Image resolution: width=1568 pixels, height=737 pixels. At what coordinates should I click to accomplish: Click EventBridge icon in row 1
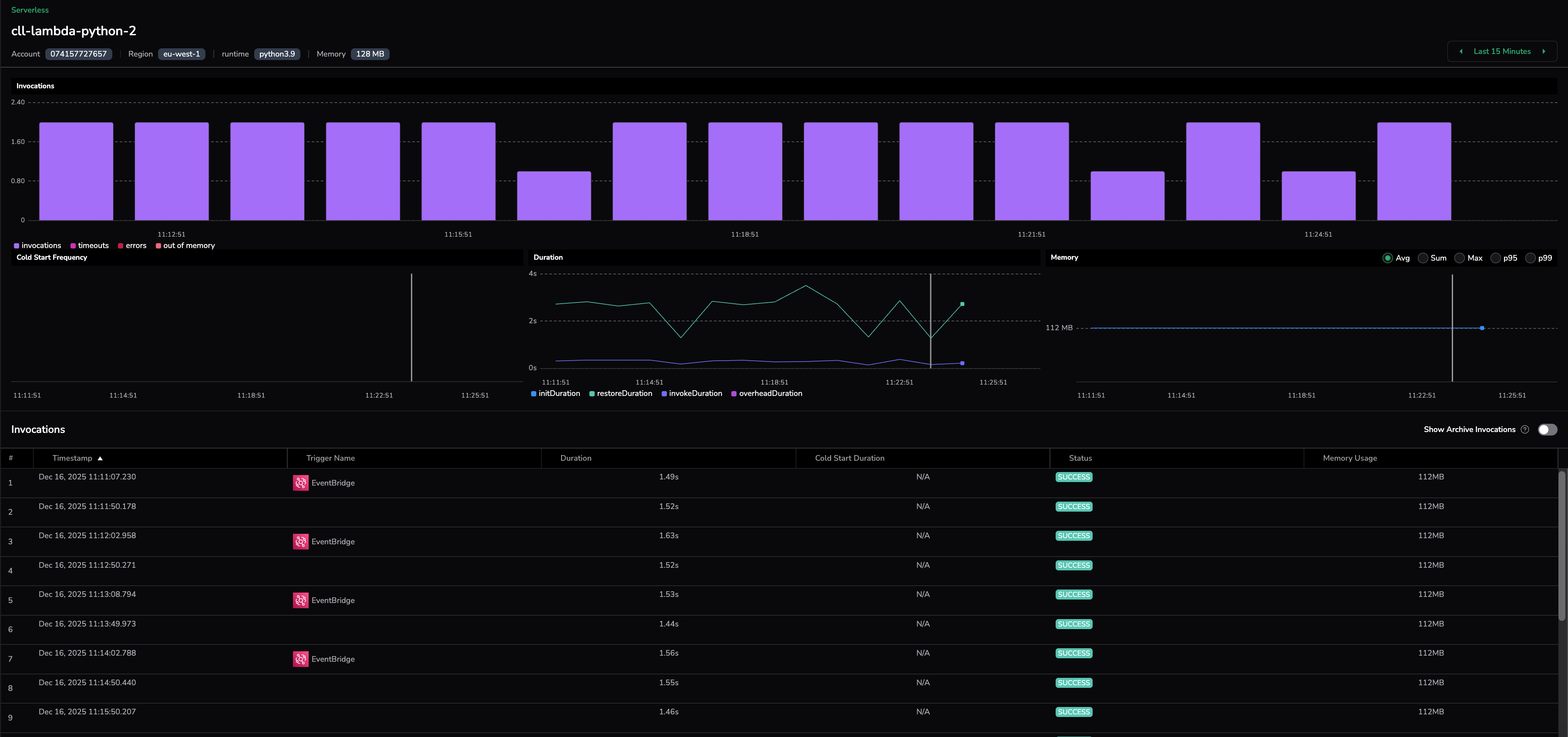[x=301, y=483]
